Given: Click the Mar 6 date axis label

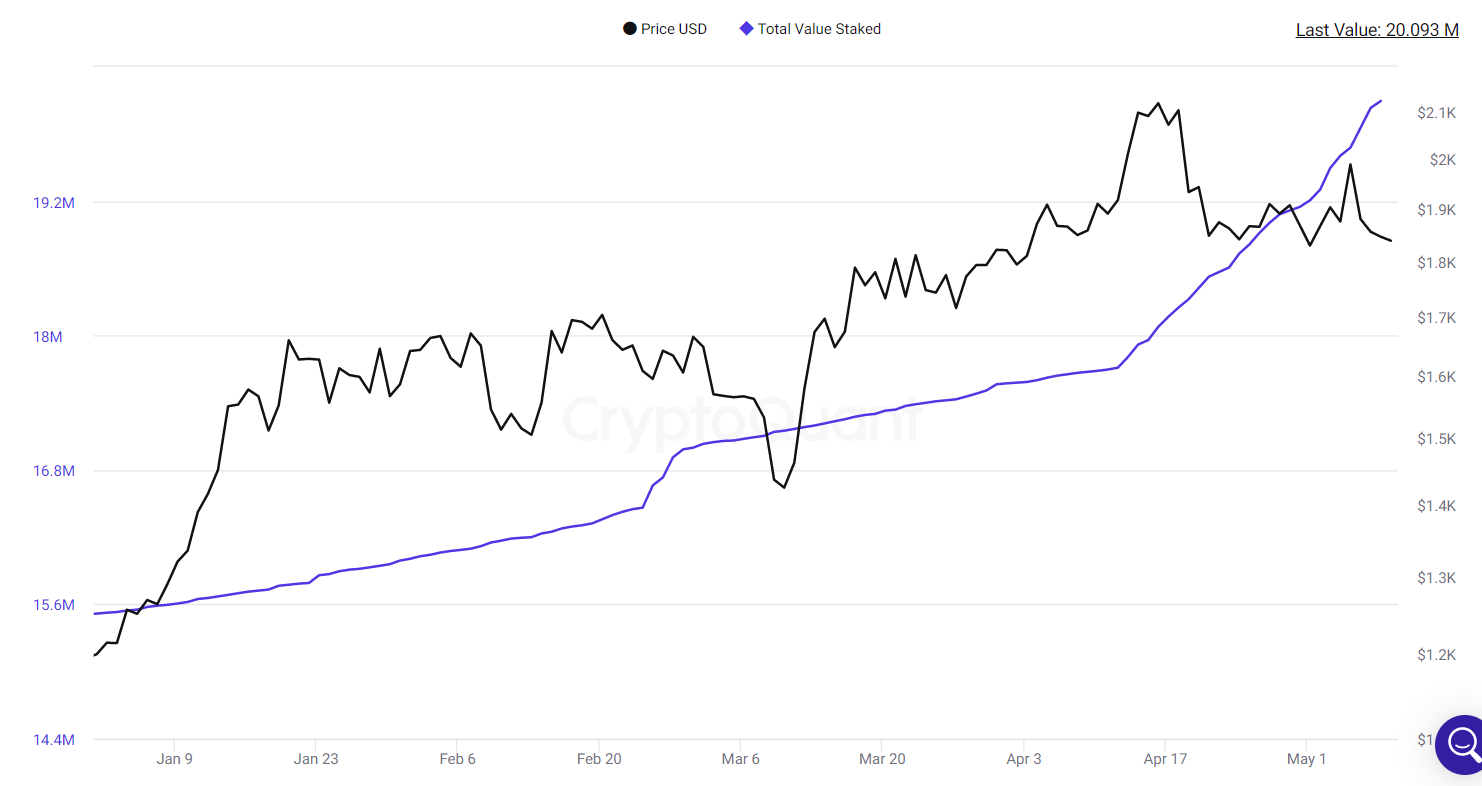Looking at the screenshot, I should pos(740,759).
